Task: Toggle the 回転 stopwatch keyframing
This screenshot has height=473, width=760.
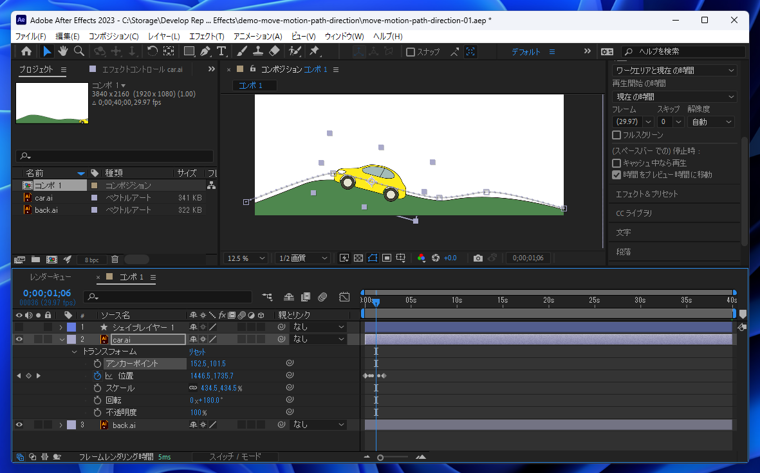Action: click(97, 400)
